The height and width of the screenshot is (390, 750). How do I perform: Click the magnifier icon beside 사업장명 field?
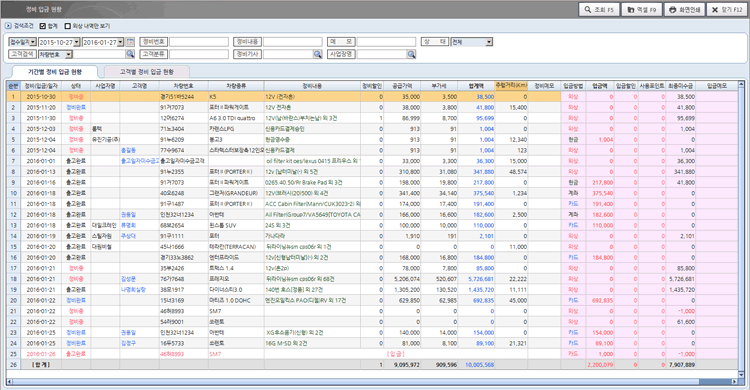pyautogui.click(x=411, y=55)
